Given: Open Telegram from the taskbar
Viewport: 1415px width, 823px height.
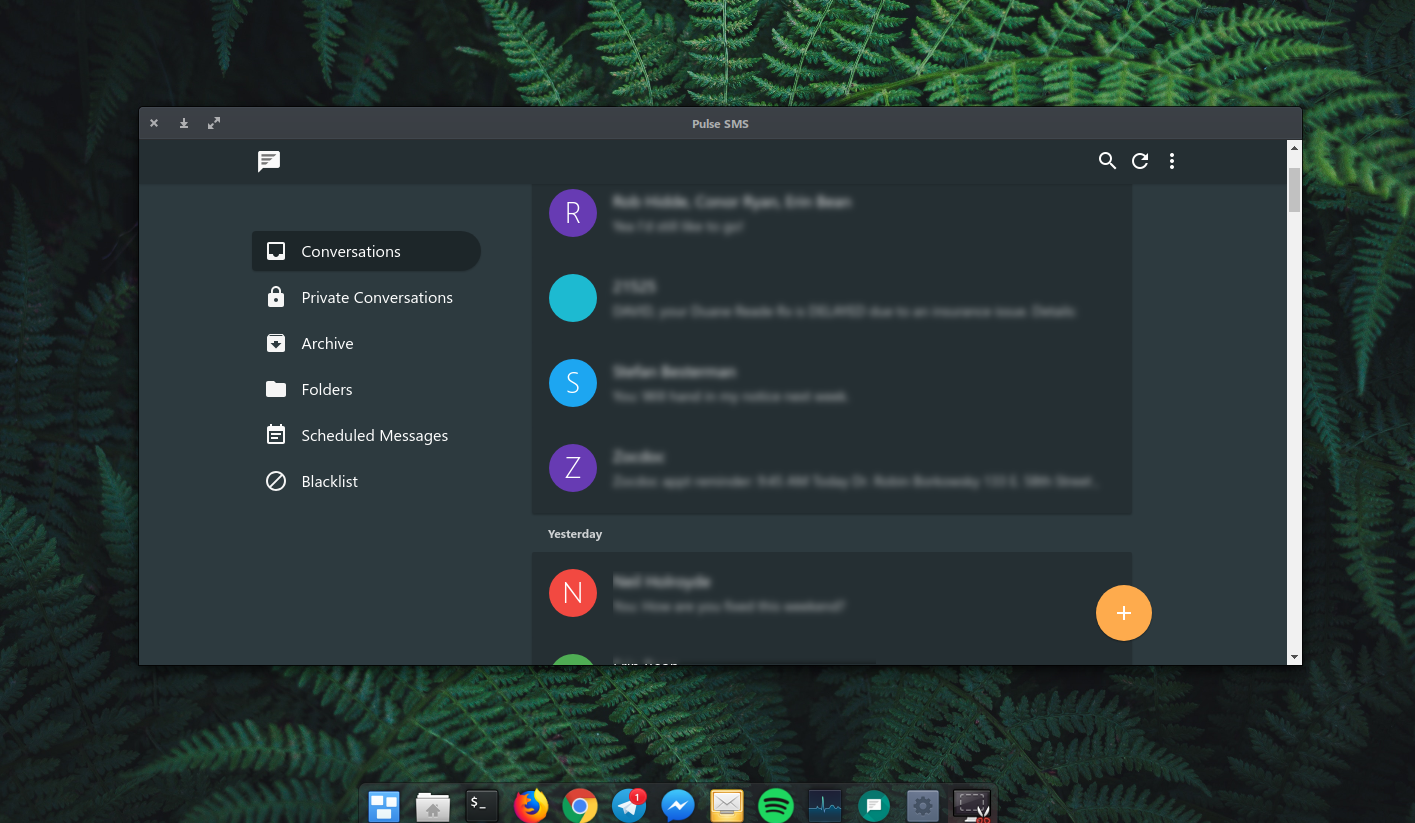Looking at the screenshot, I should [x=628, y=805].
